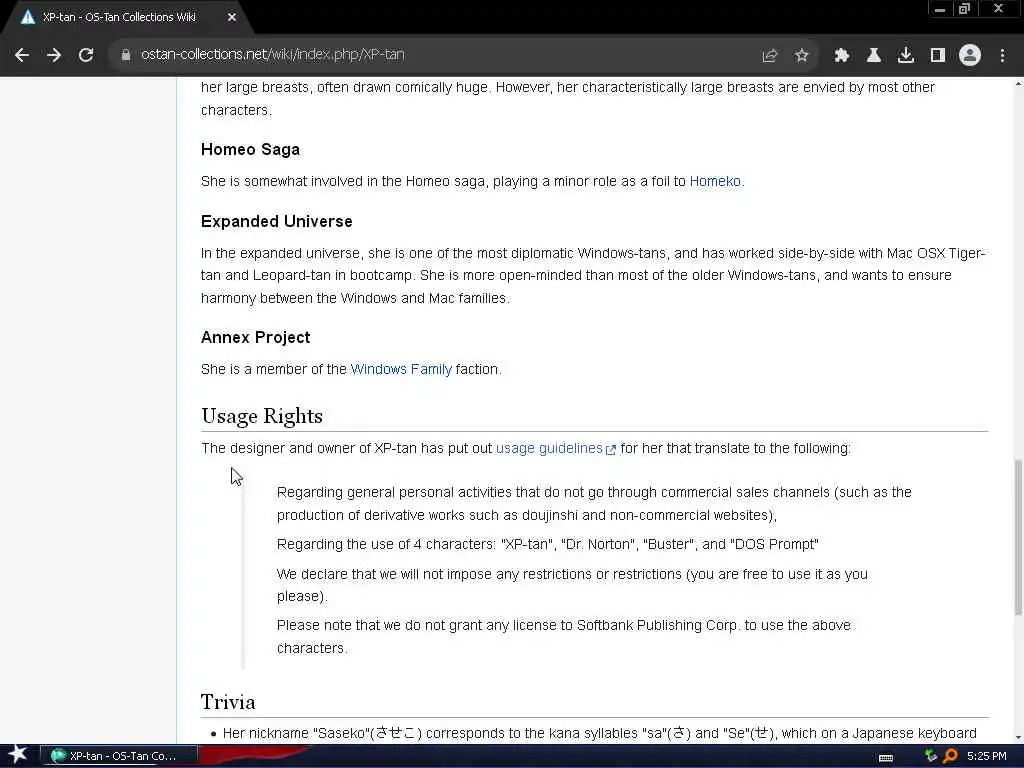The height and width of the screenshot is (768, 1024).
Task: Open the Homeko link
Action: (x=715, y=182)
